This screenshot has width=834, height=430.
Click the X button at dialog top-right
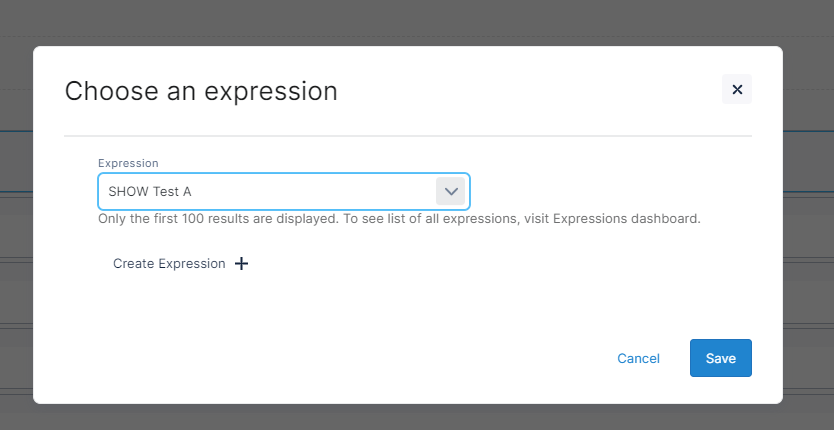coord(737,90)
